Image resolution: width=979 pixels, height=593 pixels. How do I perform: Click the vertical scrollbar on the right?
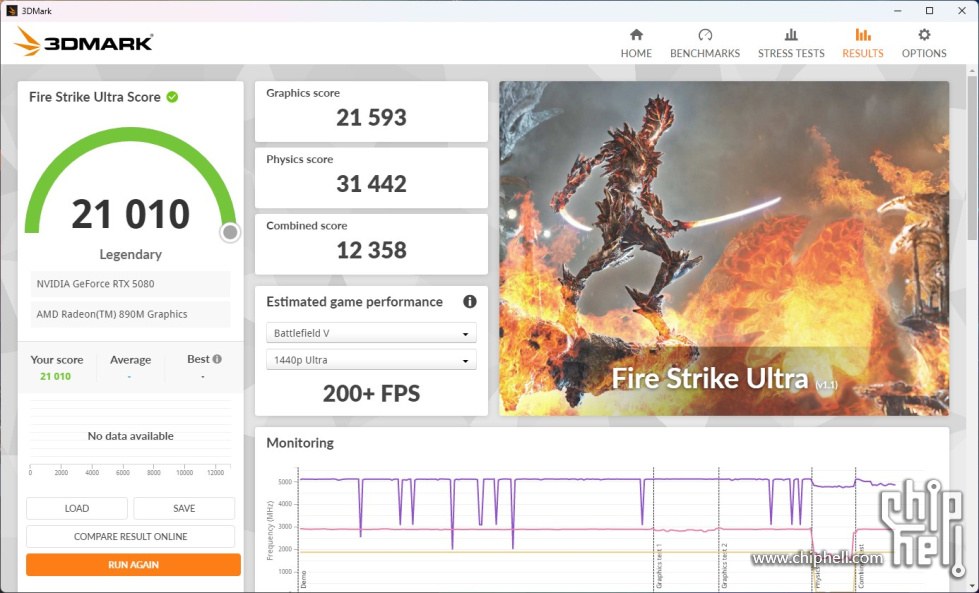click(x=973, y=156)
